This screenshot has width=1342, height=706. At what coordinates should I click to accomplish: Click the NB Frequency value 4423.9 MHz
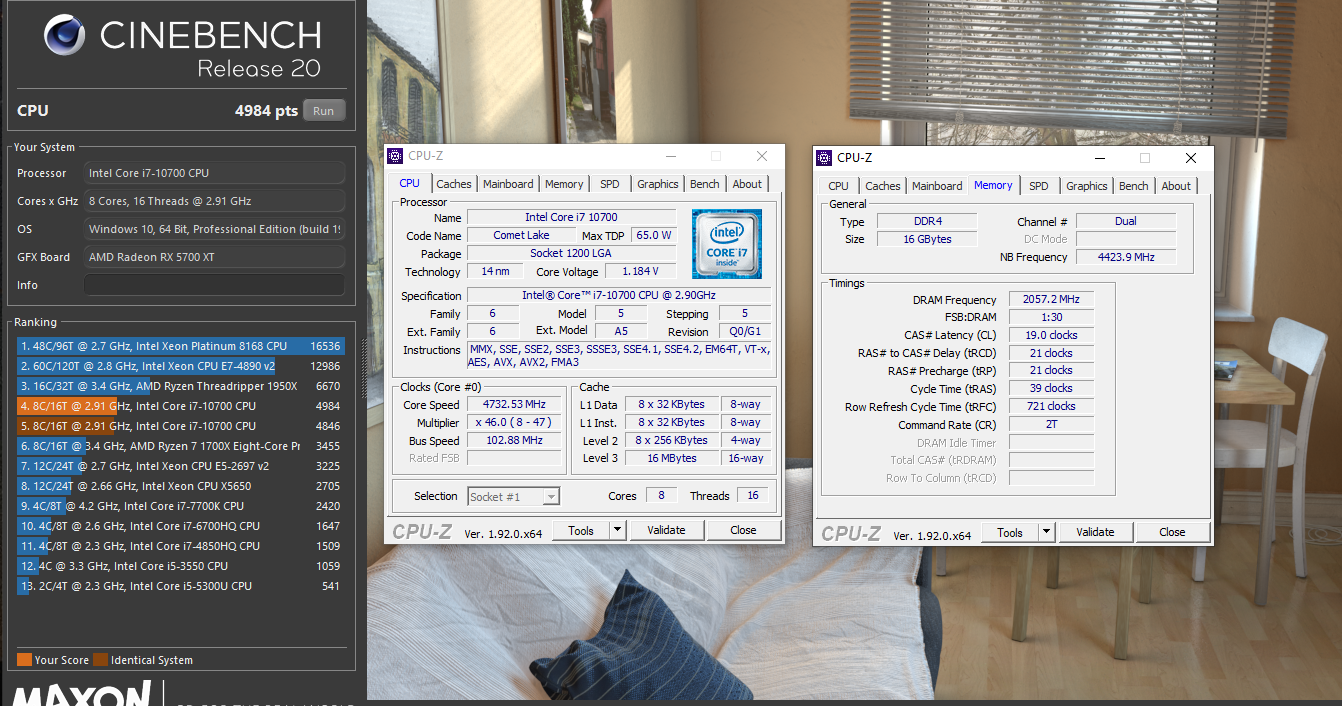(x=1126, y=257)
